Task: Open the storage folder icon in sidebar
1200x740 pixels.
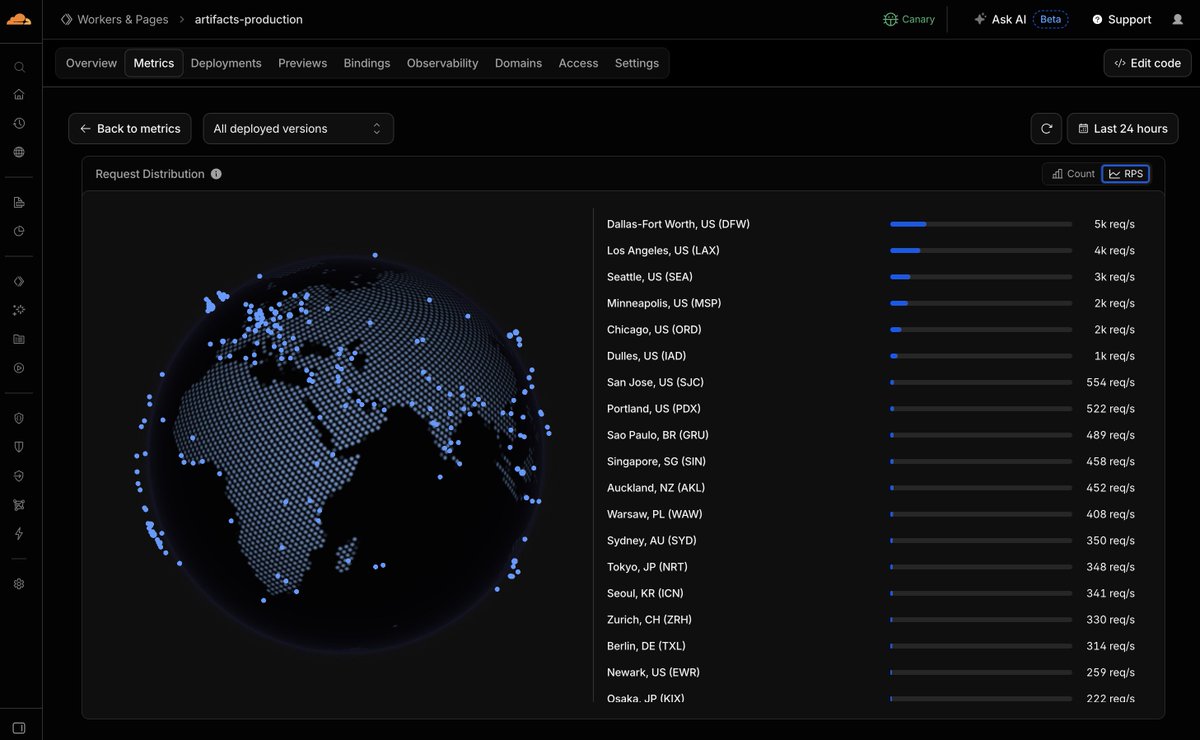Action: point(19,339)
